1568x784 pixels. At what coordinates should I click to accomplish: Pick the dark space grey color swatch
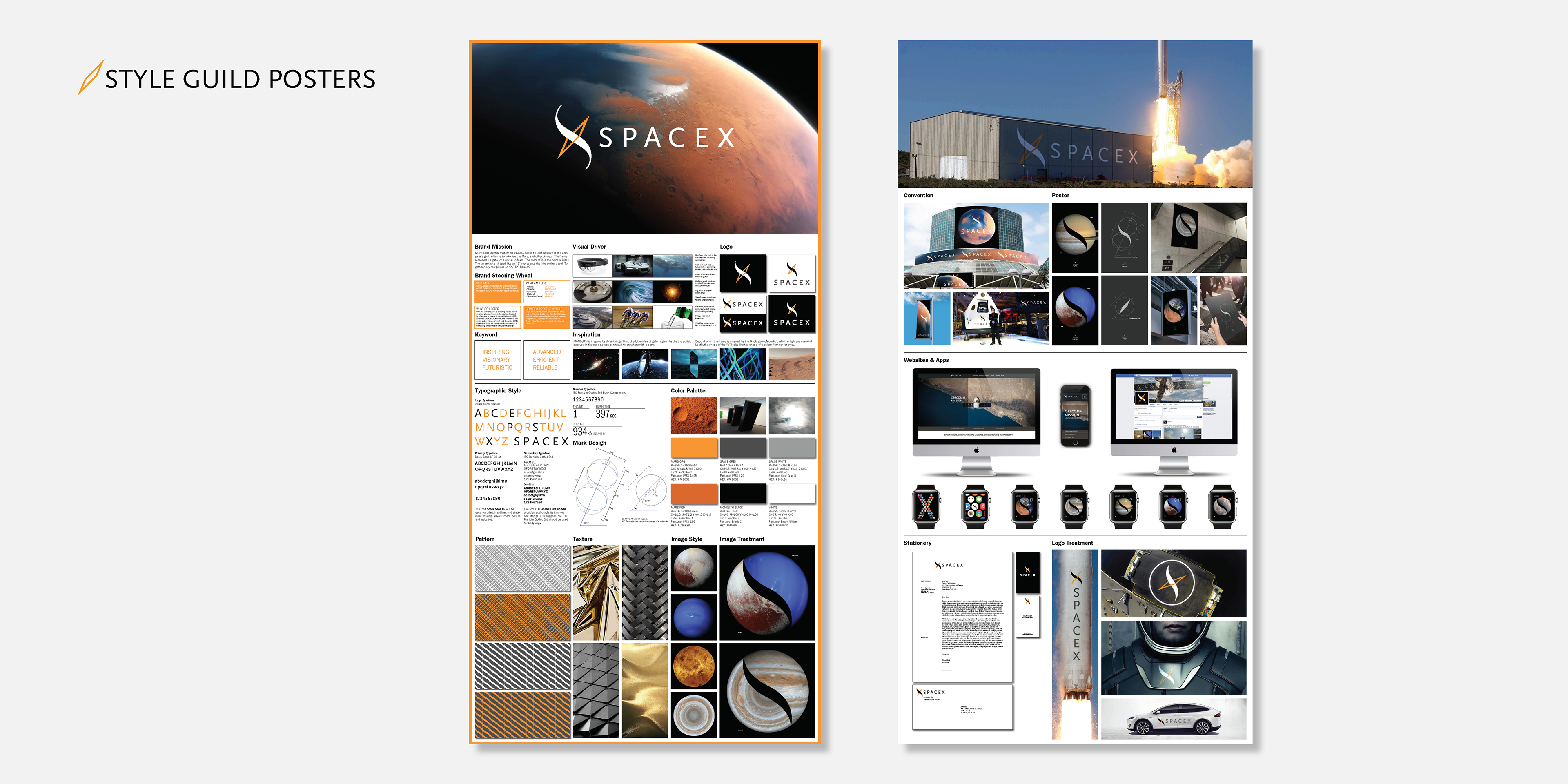pyautogui.click(x=743, y=448)
